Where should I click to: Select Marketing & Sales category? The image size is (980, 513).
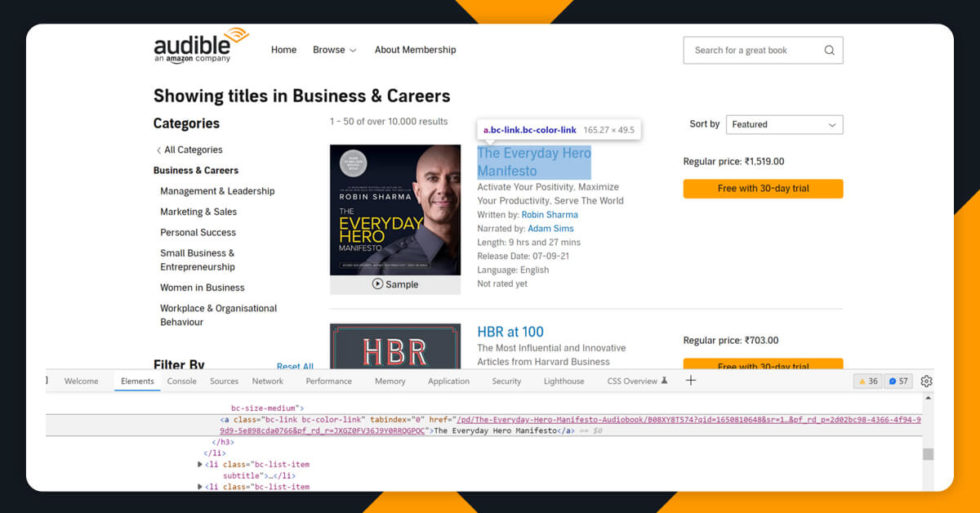pos(198,212)
